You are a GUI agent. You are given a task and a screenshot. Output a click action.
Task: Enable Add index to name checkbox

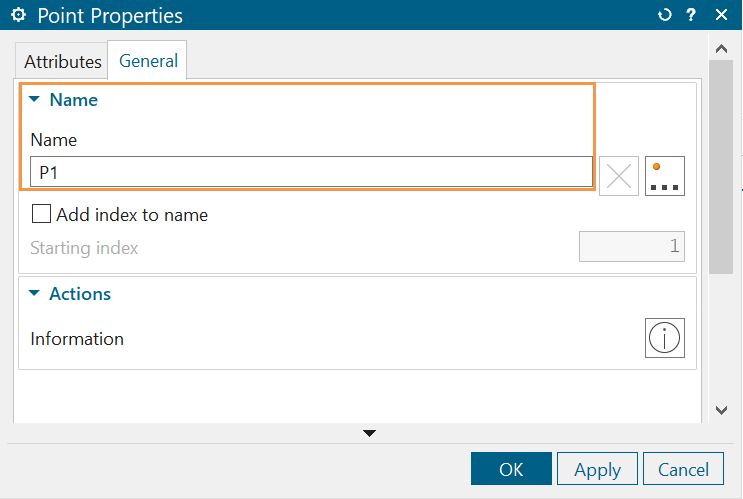[x=42, y=214]
